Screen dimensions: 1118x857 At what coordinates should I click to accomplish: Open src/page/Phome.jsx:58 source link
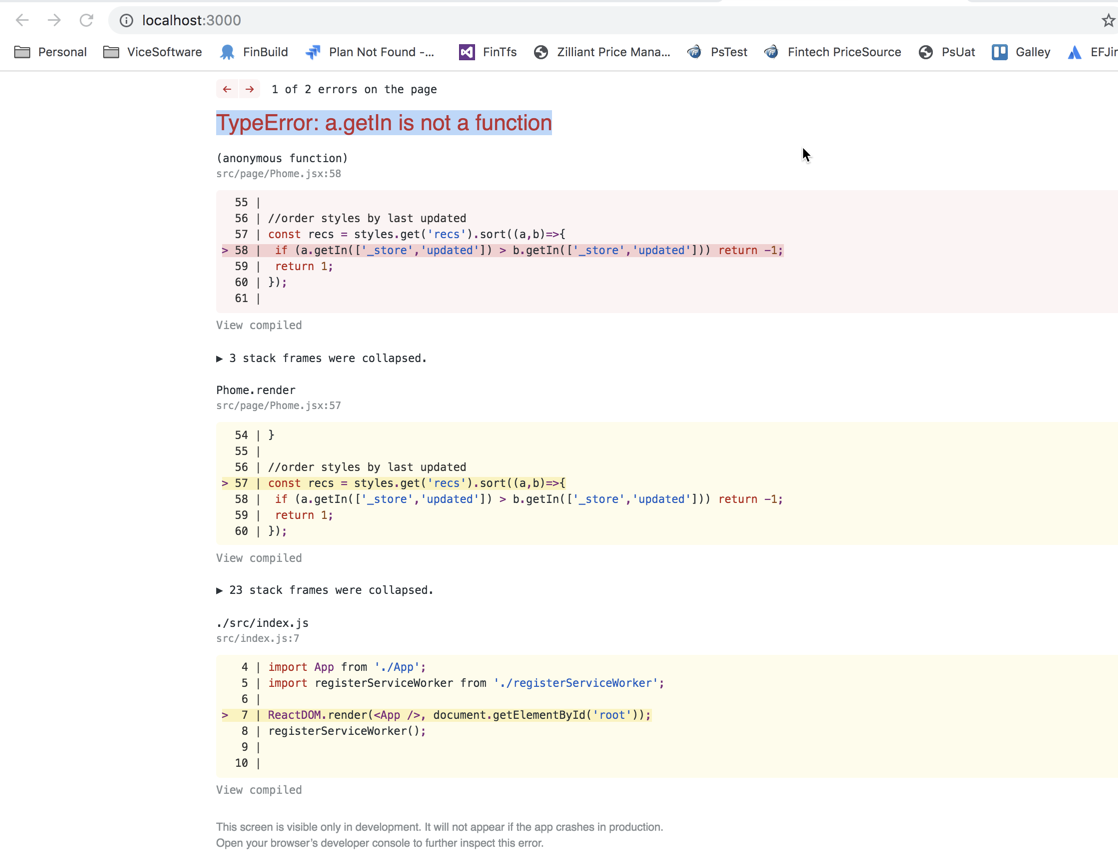278,174
